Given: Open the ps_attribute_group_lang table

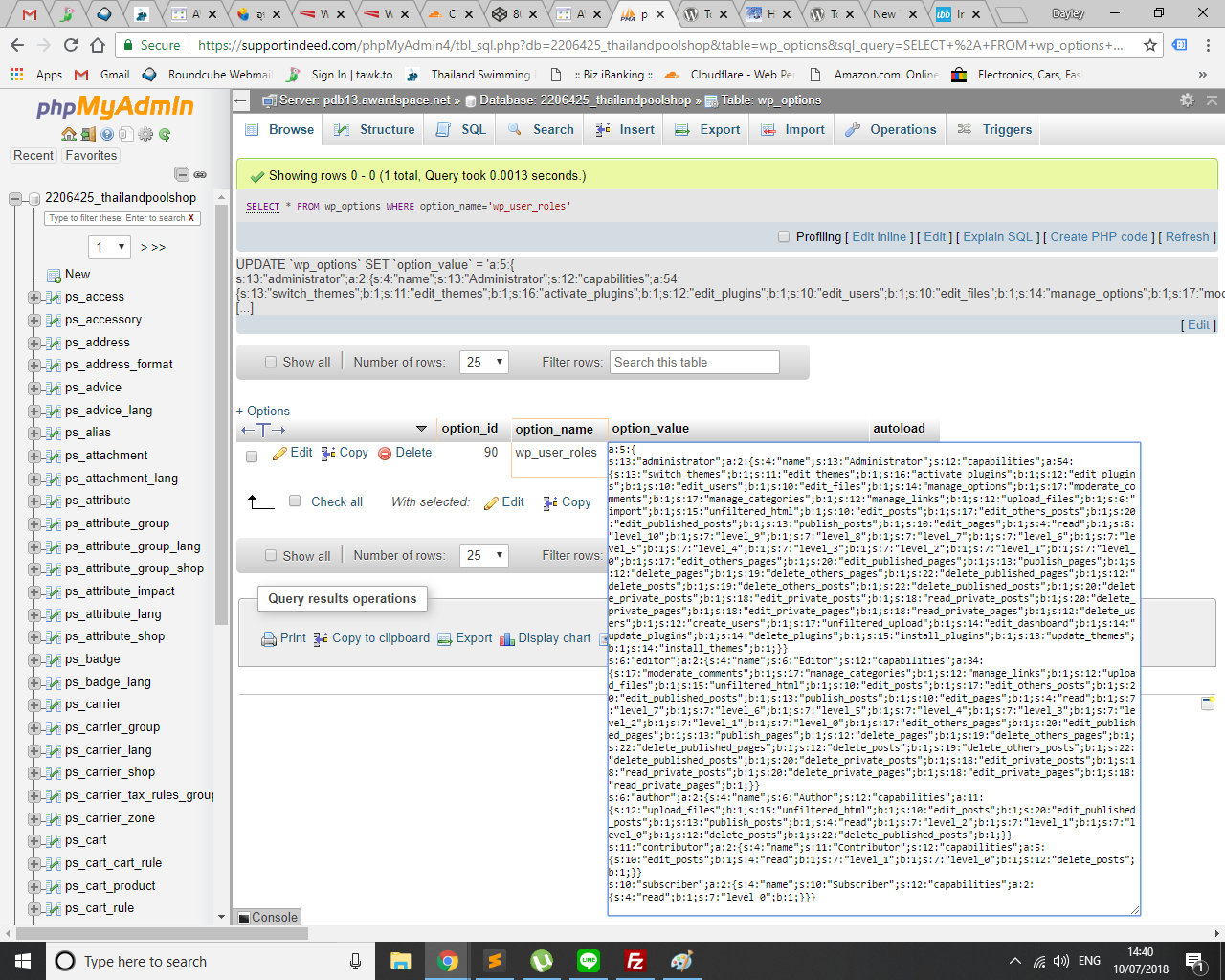Looking at the screenshot, I should pos(133,546).
